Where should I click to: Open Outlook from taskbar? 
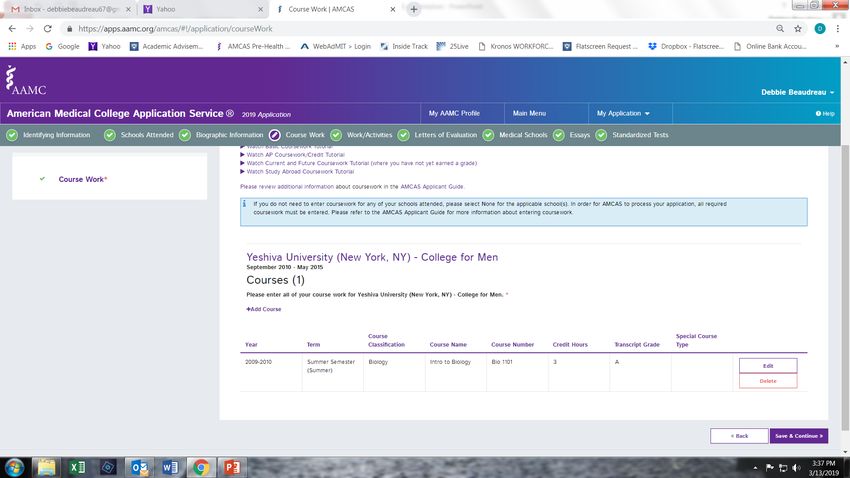139,467
